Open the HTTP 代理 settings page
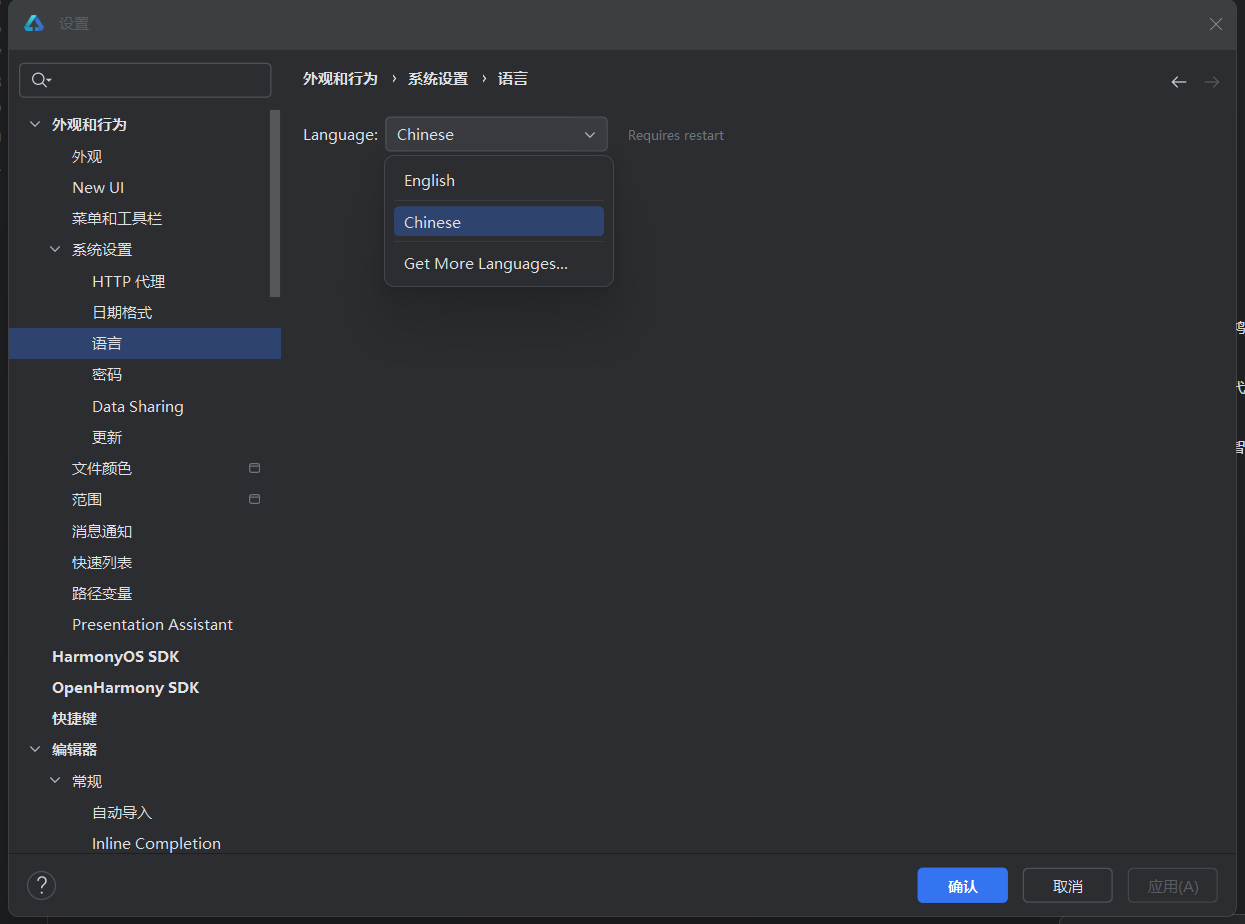 tap(128, 282)
